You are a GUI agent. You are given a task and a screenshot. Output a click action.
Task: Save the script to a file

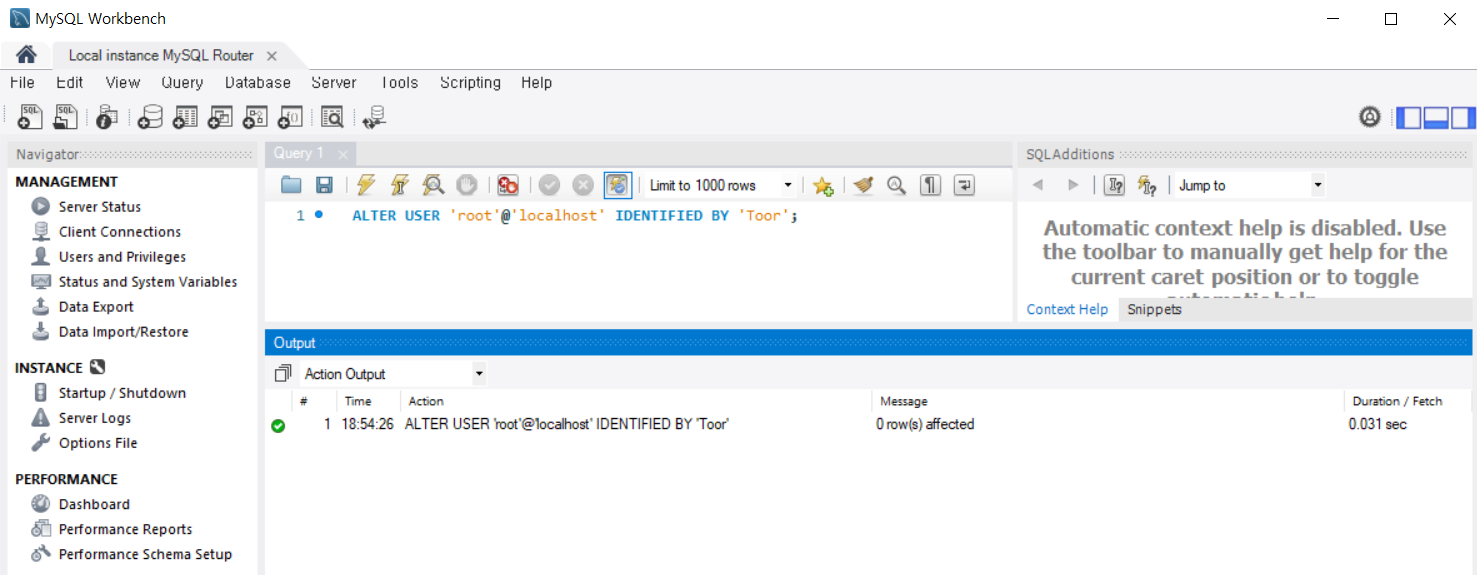324,185
